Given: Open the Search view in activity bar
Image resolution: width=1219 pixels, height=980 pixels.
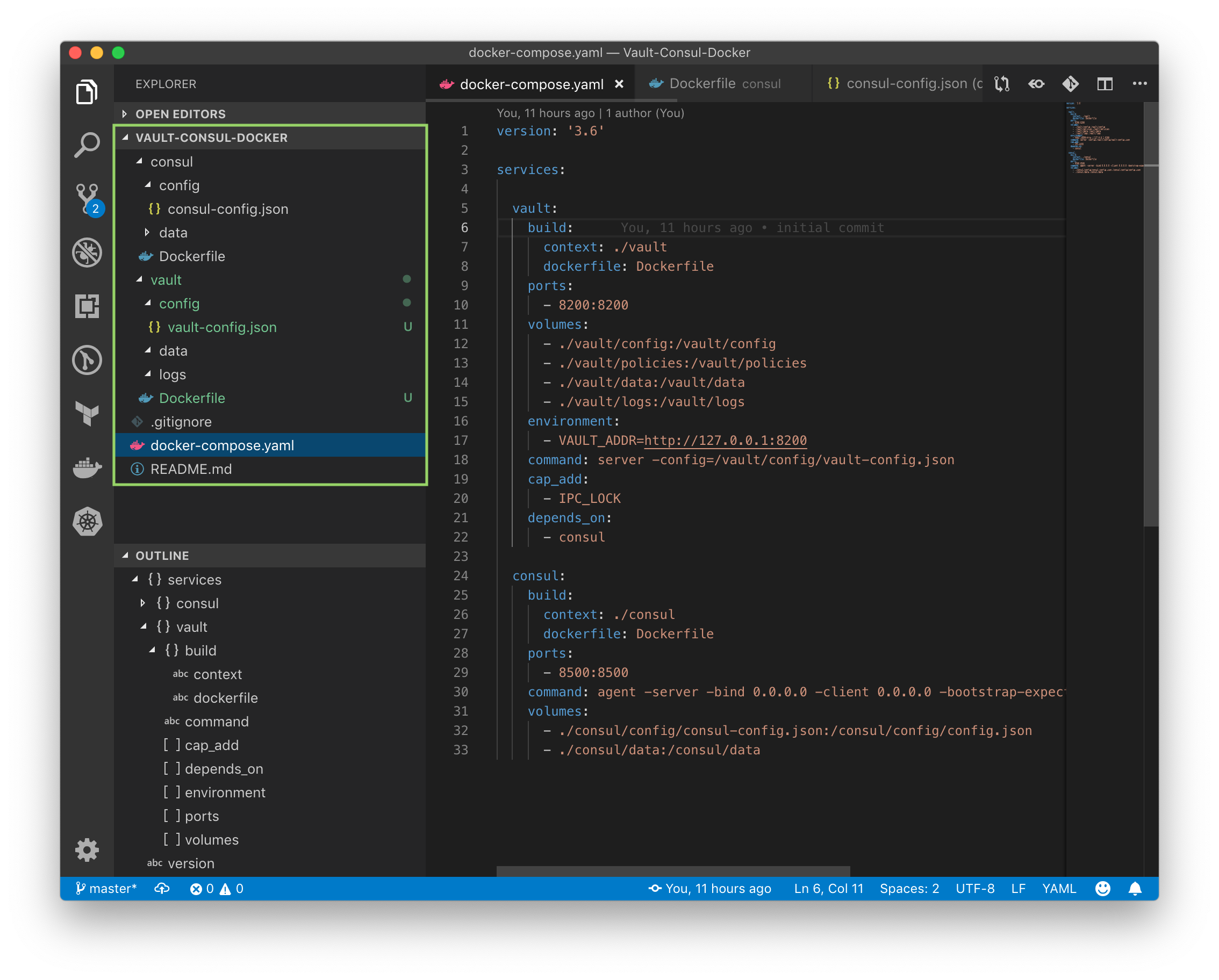Looking at the screenshot, I should pos(87,145).
